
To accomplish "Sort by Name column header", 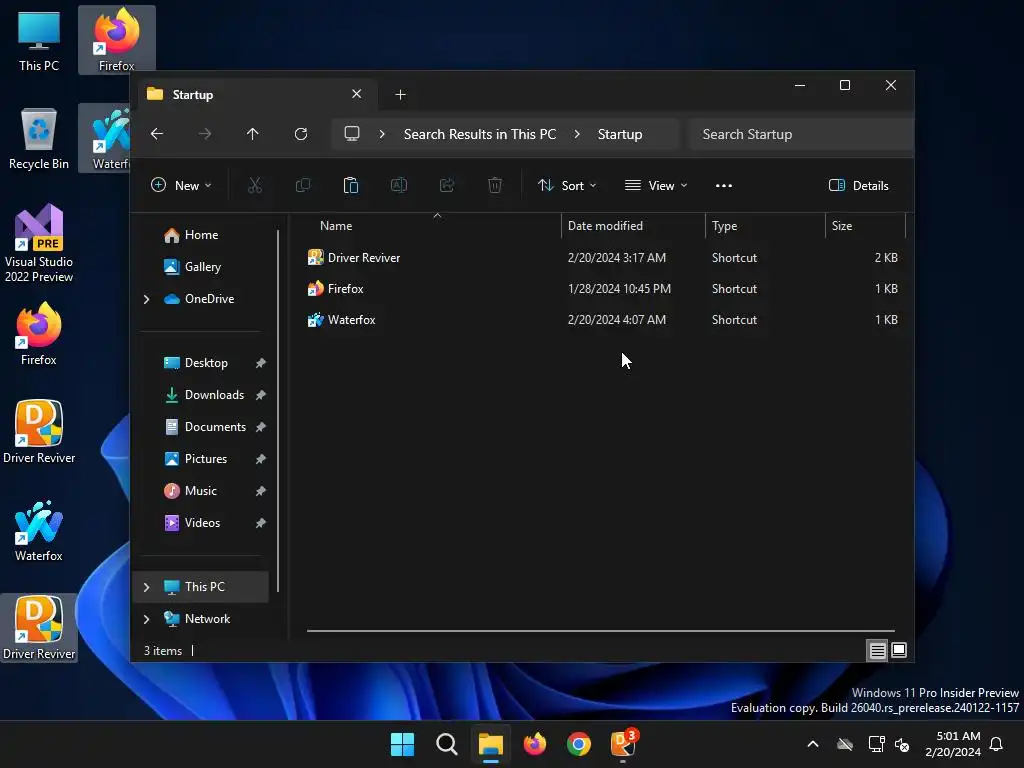I will point(432,226).
